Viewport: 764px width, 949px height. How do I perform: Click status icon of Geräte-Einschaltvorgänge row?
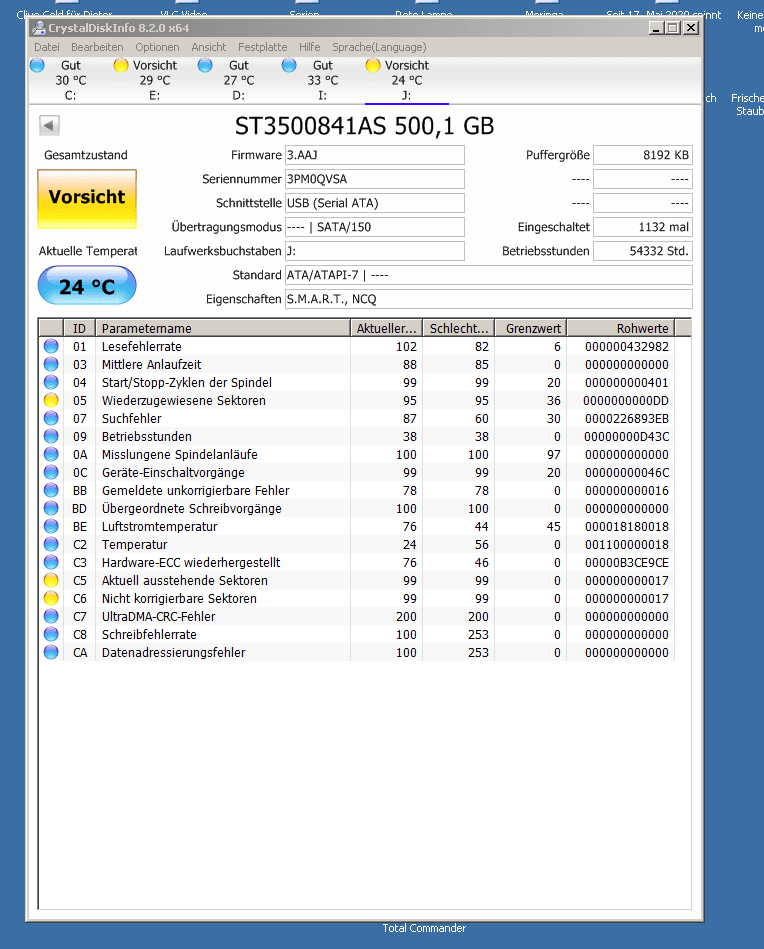click(51, 472)
